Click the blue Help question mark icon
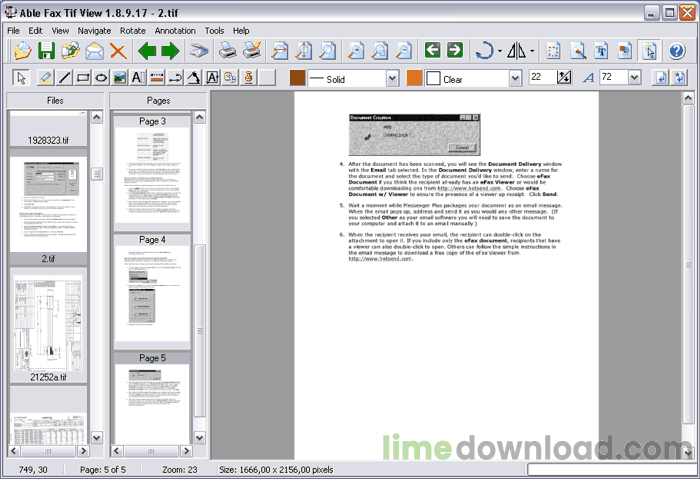This screenshot has width=700, height=479. pos(677,50)
